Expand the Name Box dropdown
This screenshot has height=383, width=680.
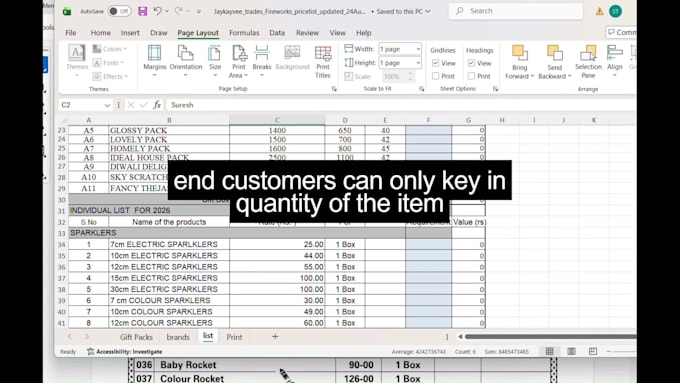[107, 105]
